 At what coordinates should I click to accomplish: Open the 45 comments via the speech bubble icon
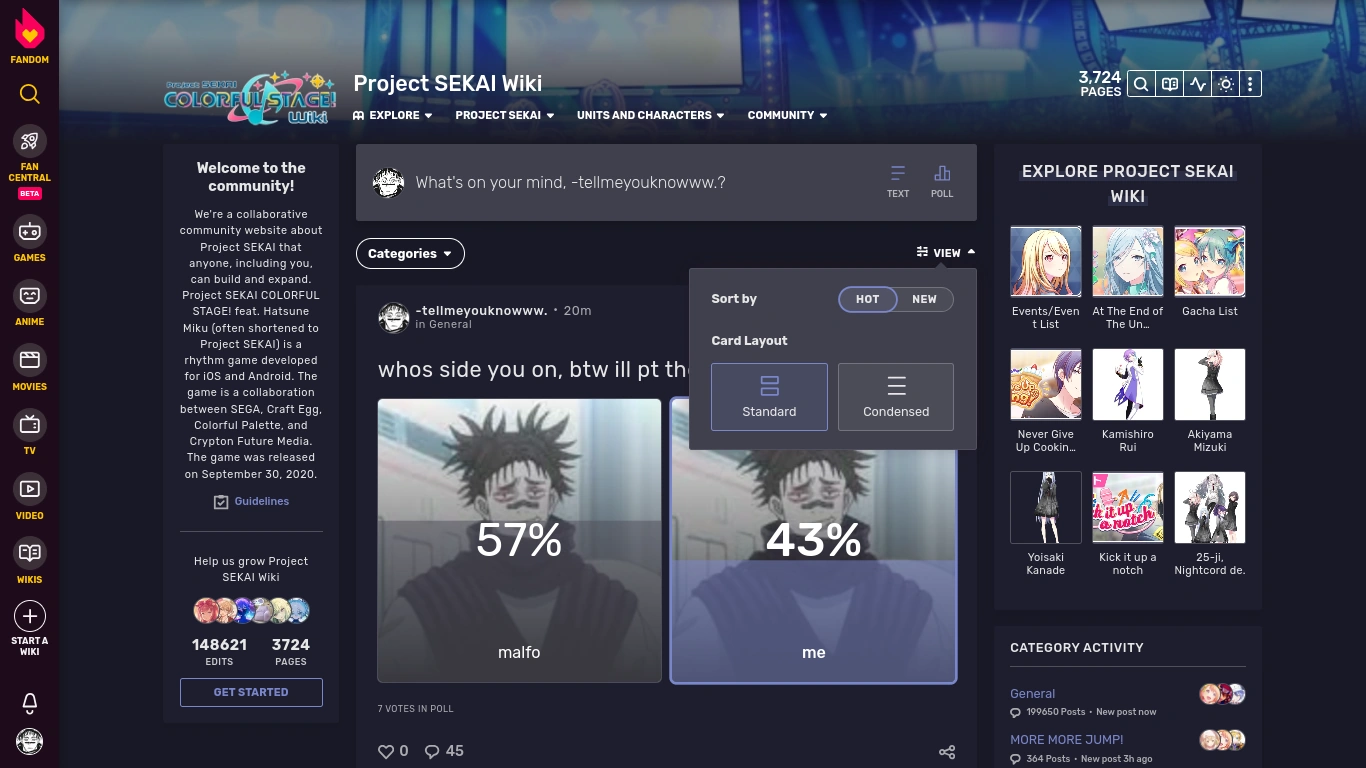click(x=432, y=751)
